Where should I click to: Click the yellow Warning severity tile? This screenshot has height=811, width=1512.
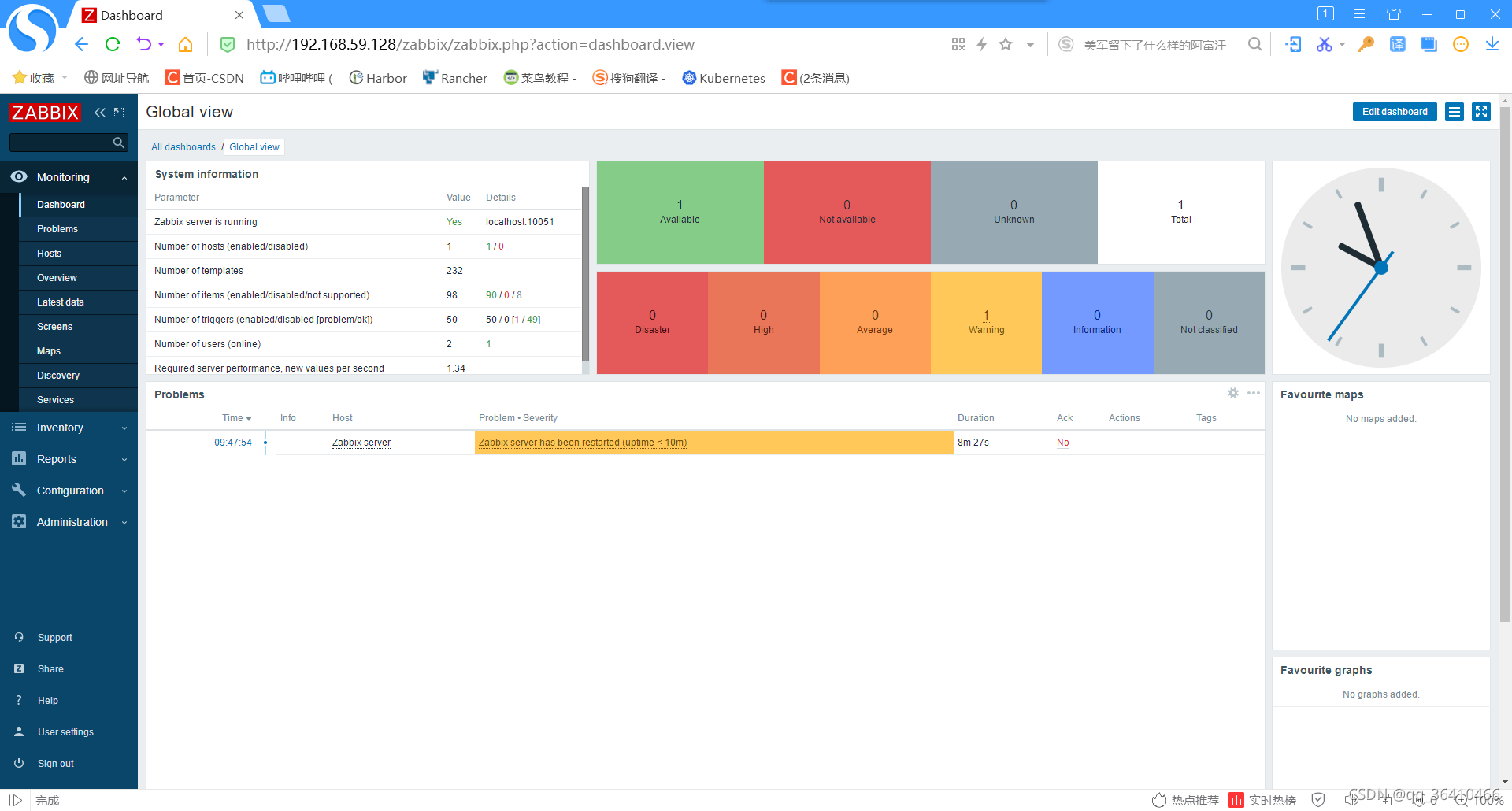tap(986, 323)
